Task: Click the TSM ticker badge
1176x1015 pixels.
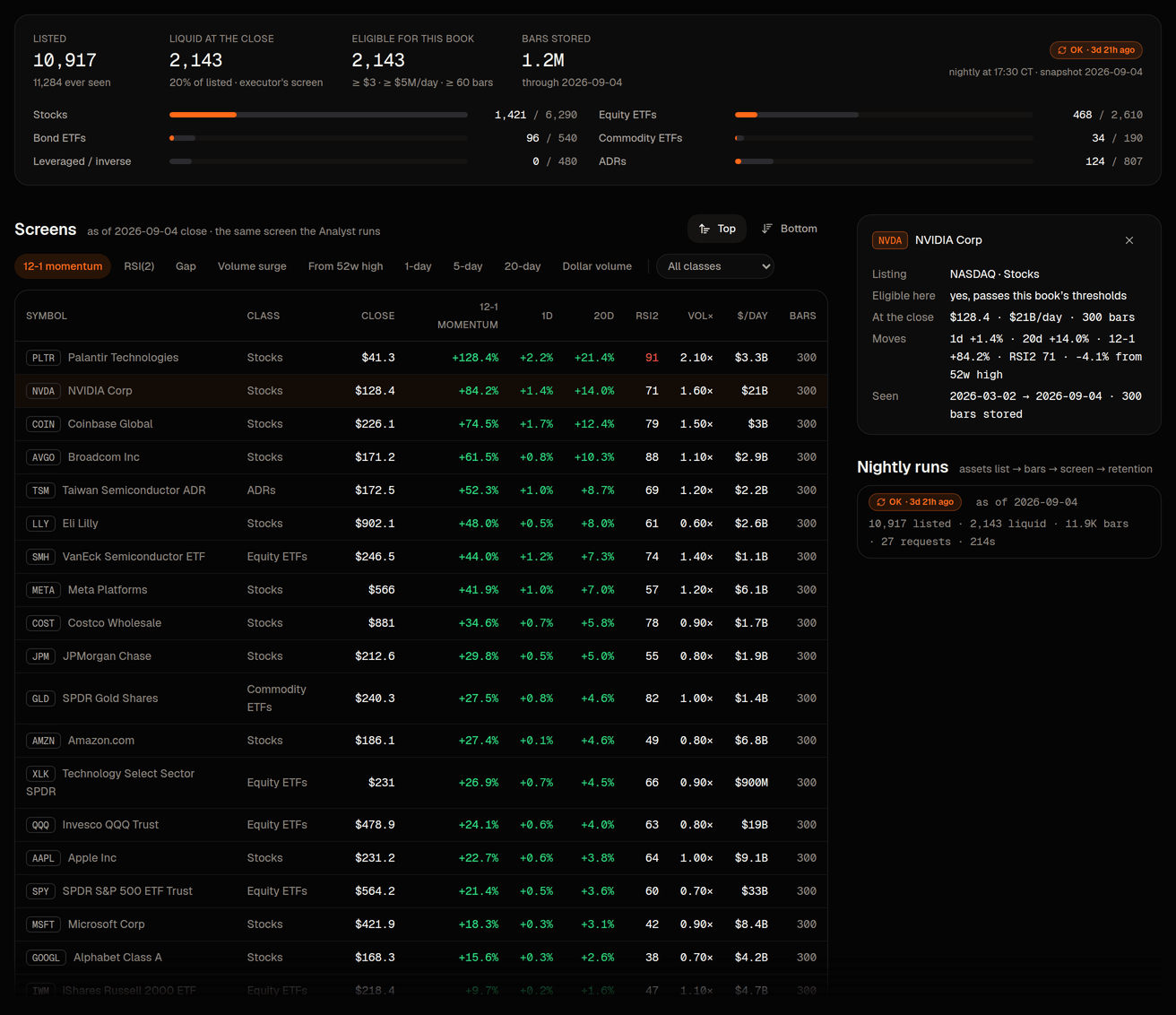Action: [40, 490]
